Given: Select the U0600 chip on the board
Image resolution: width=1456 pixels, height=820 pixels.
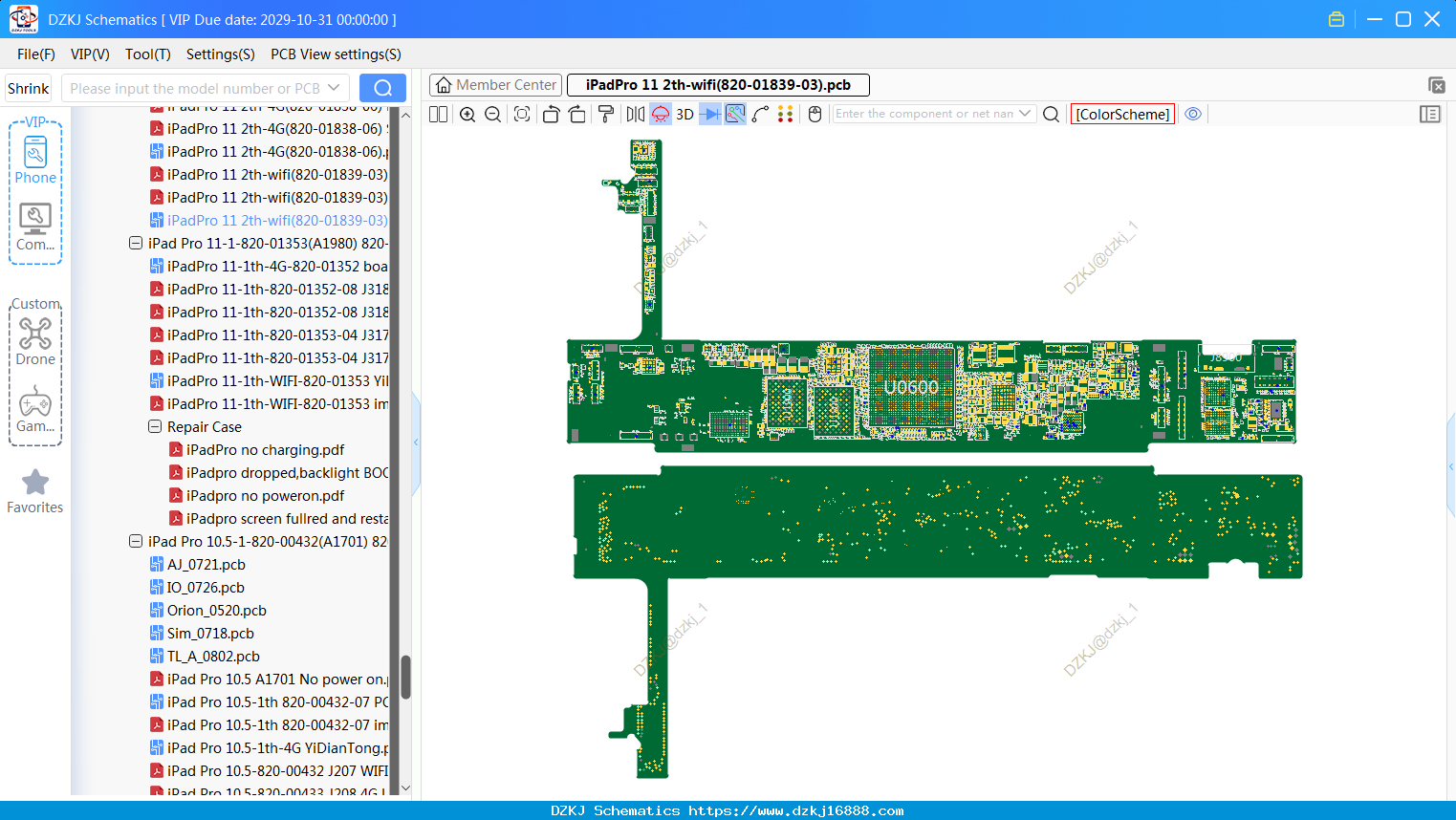Looking at the screenshot, I should 911,387.
